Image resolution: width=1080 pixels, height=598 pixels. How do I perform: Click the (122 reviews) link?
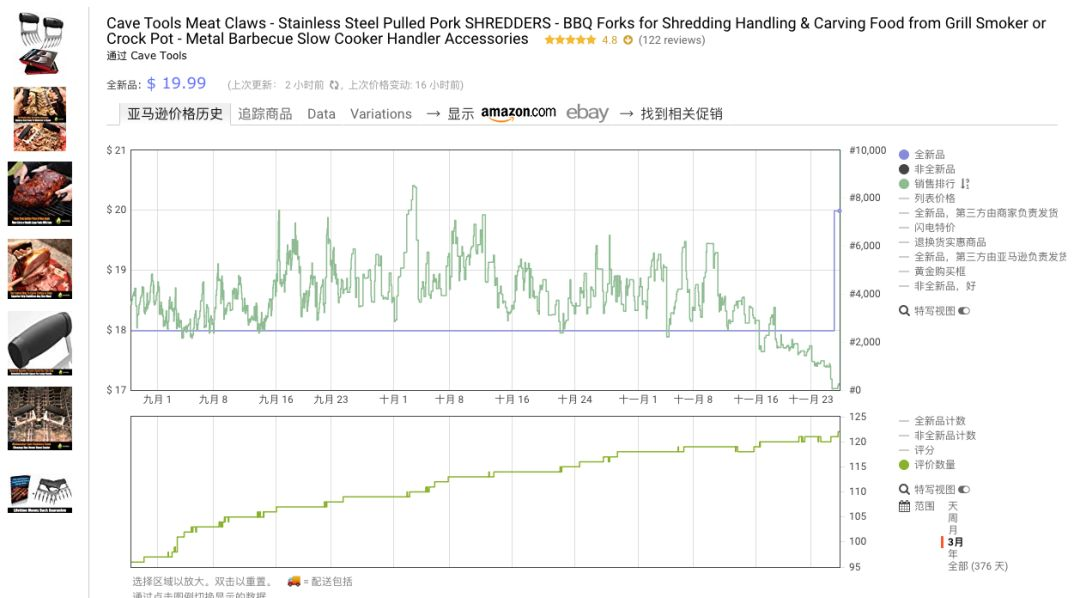672,40
